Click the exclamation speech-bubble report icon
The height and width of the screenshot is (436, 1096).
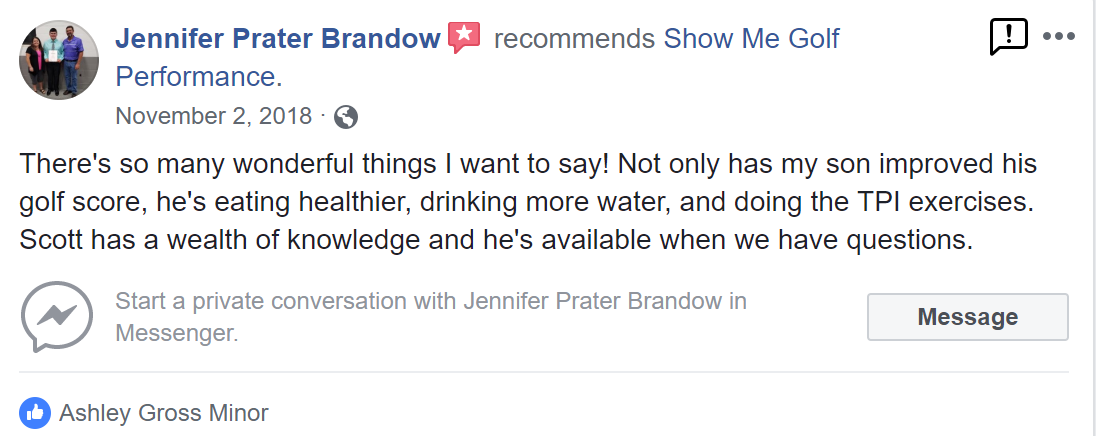[x=1009, y=37]
